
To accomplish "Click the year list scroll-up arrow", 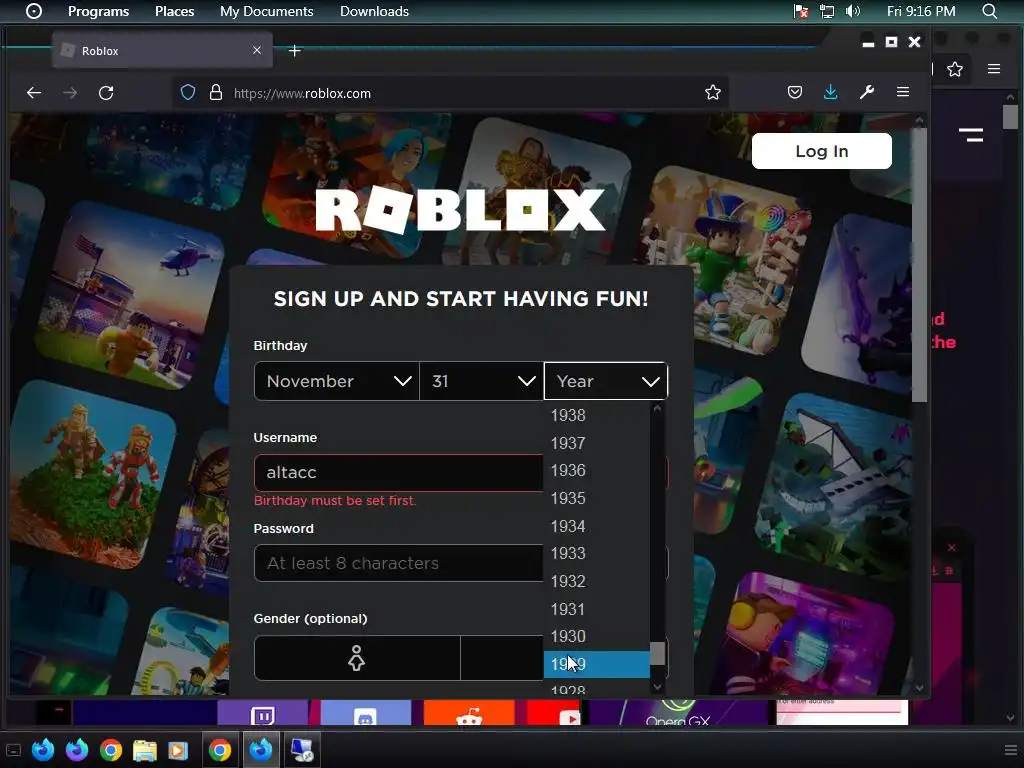I will pyautogui.click(x=658, y=408).
